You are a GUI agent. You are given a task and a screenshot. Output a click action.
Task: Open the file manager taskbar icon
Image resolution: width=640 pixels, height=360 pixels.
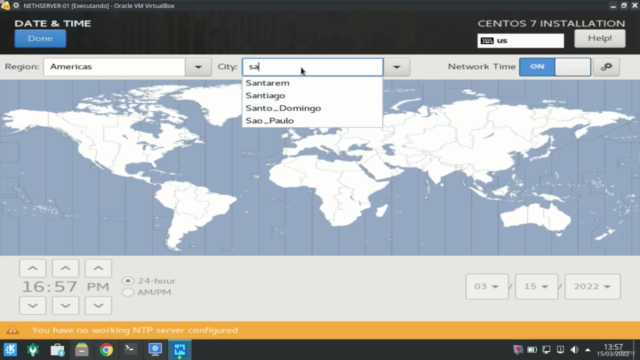[x=82, y=350]
